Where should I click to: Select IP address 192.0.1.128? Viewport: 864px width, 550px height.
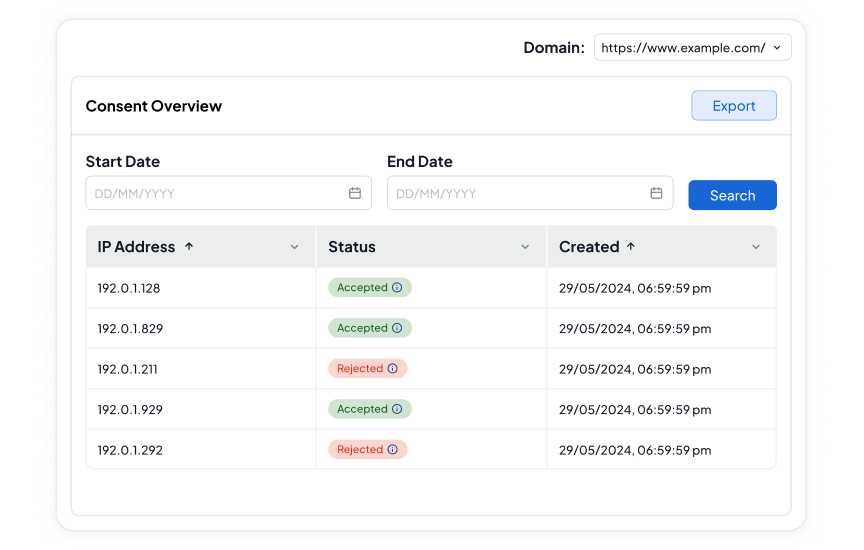click(129, 288)
